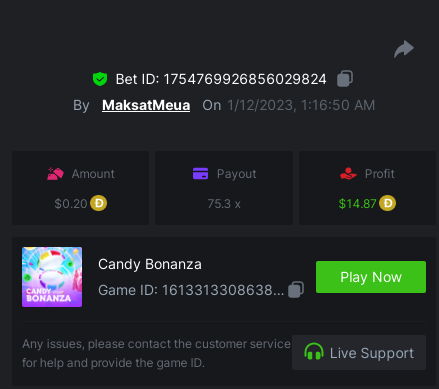Click the $14.87 profit value

pos(357,204)
